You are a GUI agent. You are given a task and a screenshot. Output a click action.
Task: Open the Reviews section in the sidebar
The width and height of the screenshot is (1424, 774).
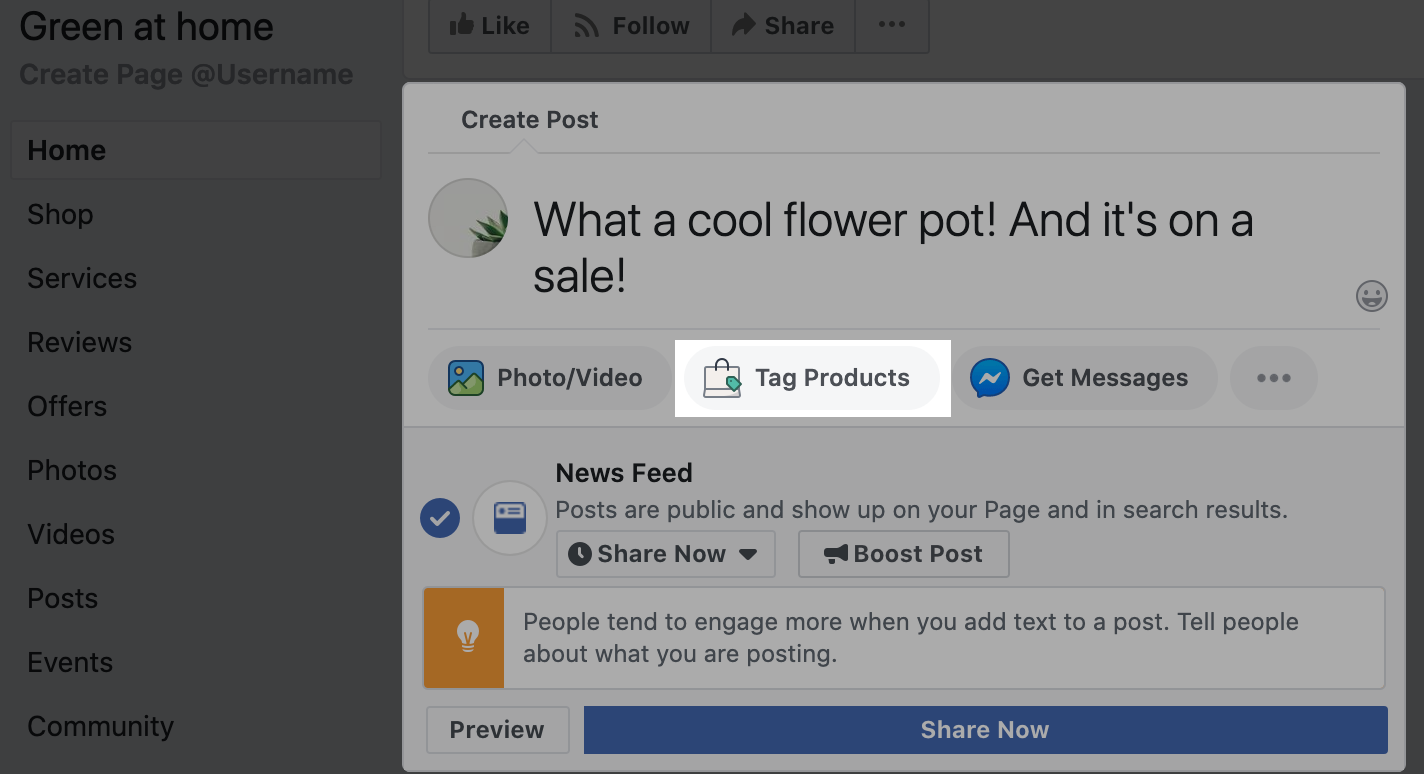tap(79, 342)
